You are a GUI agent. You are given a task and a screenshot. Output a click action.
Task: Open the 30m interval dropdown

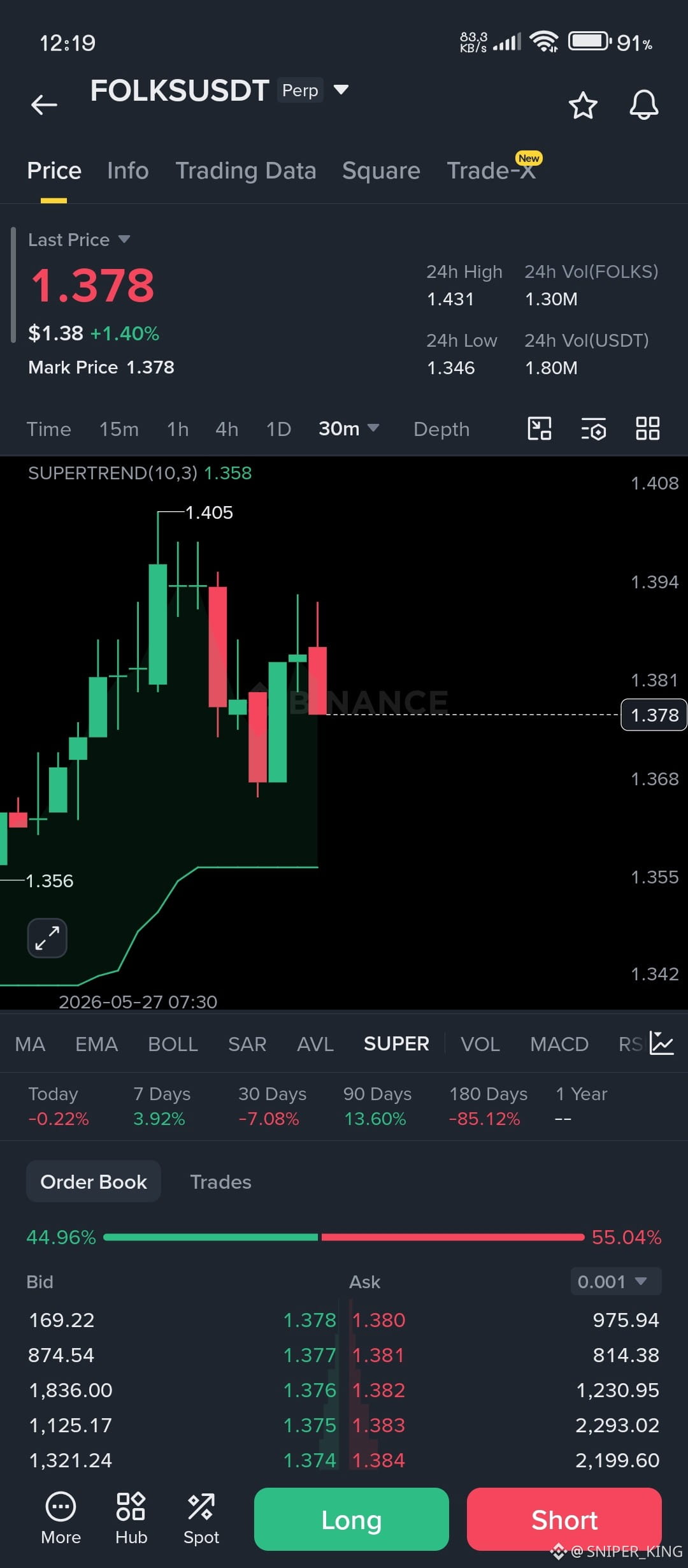(348, 428)
